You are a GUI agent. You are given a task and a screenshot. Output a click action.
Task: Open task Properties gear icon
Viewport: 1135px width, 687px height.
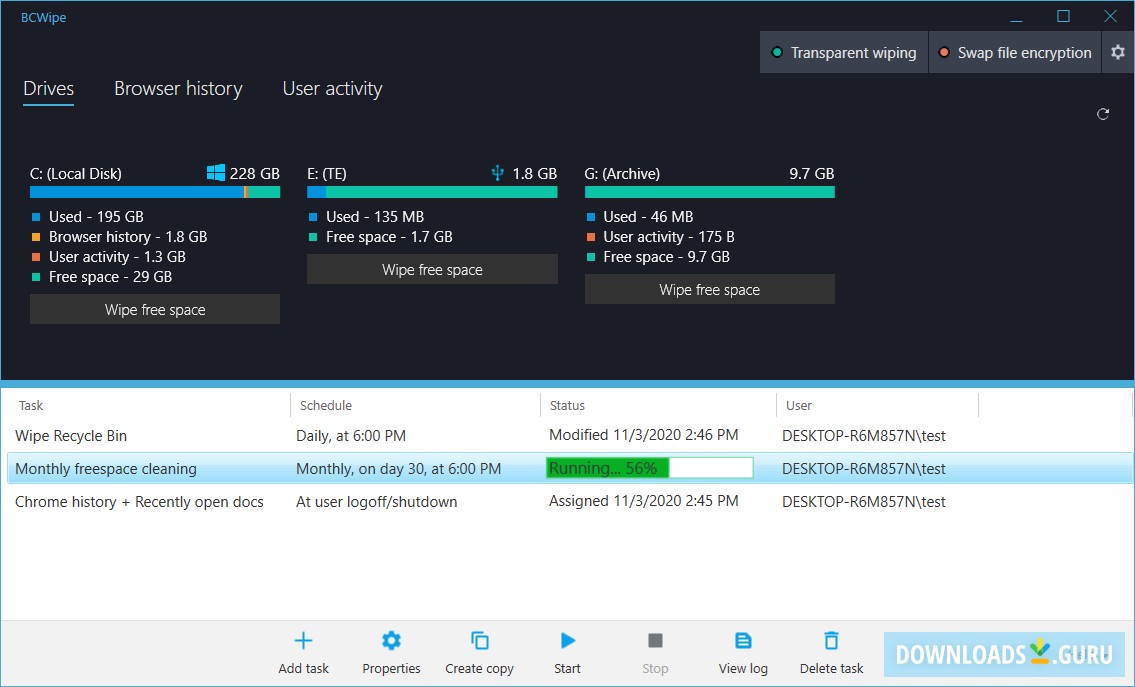tap(391, 641)
